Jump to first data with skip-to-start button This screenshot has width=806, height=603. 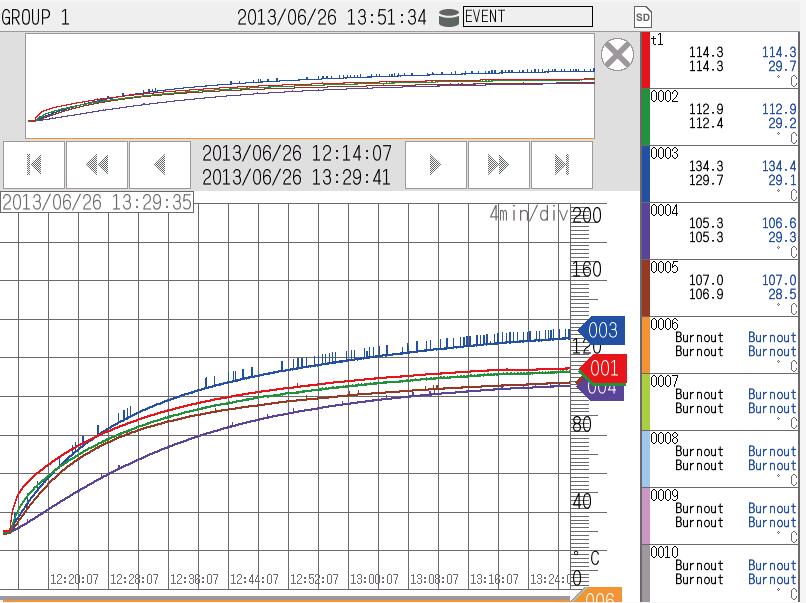point(34,165)
